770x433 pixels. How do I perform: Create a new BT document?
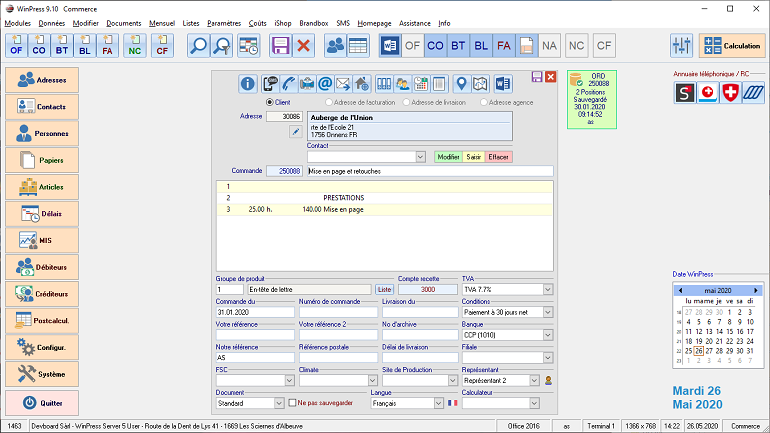coord(62,46)
